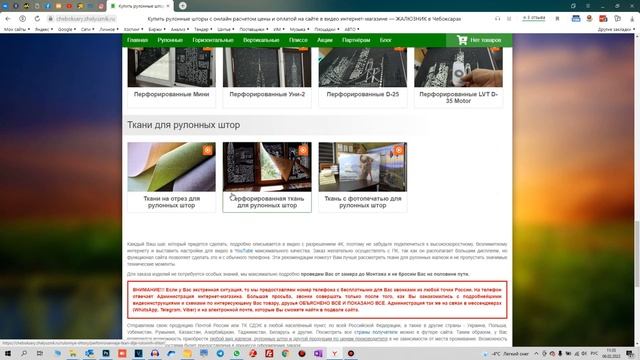Open the Yandex round icon beside back arrow
640x360 pixels.
22,19
